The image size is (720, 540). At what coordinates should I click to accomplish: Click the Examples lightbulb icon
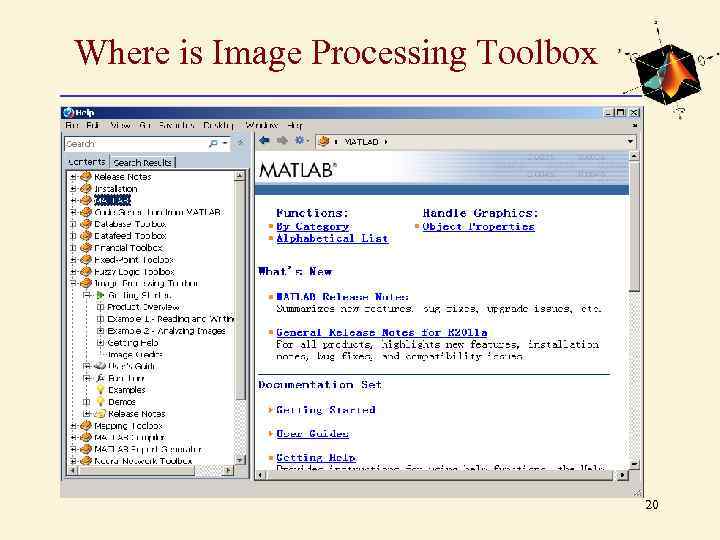pyautogui.click(x=101, y=390)
